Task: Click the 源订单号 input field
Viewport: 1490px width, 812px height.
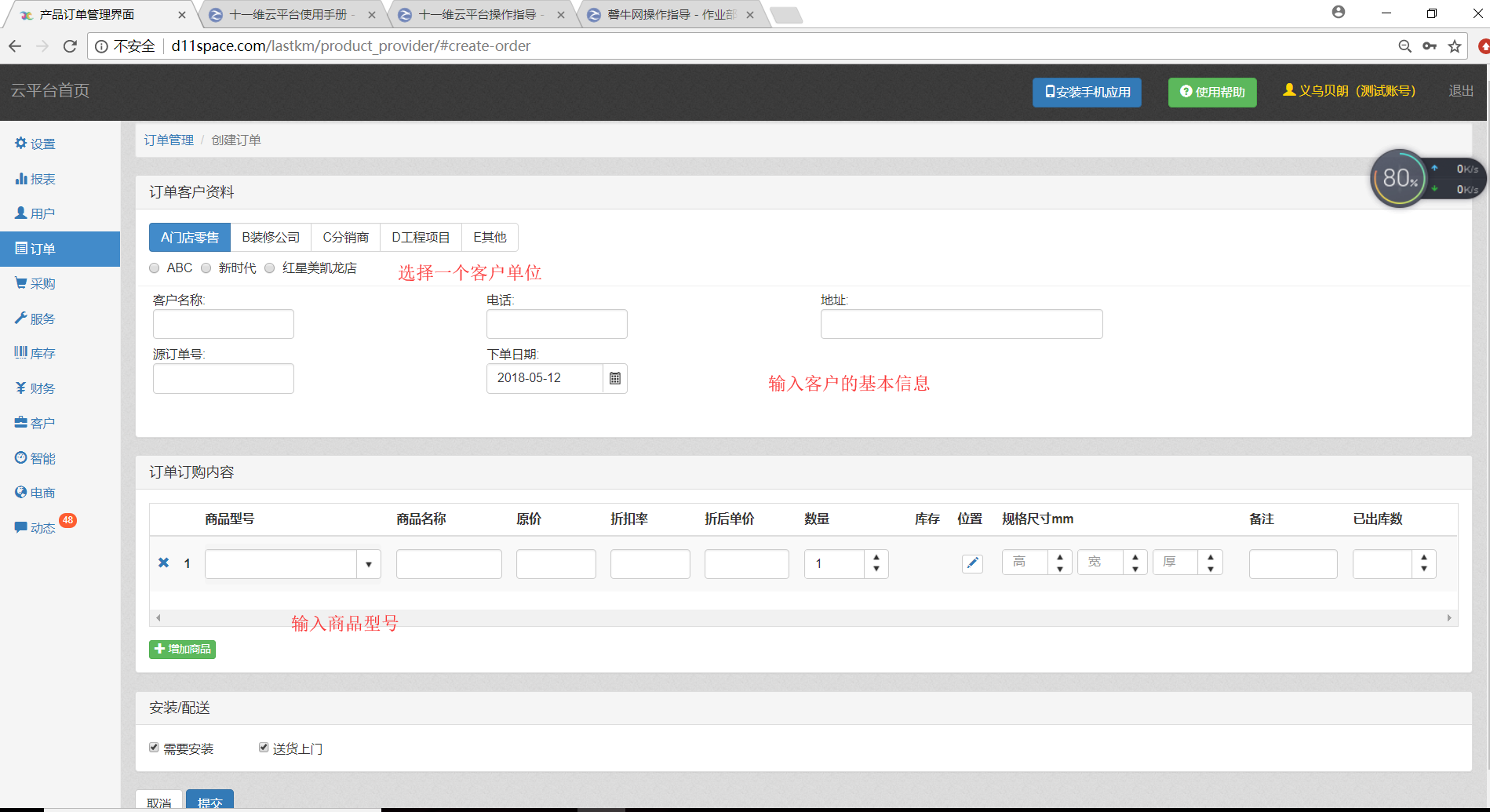Action: click(224, 378)
